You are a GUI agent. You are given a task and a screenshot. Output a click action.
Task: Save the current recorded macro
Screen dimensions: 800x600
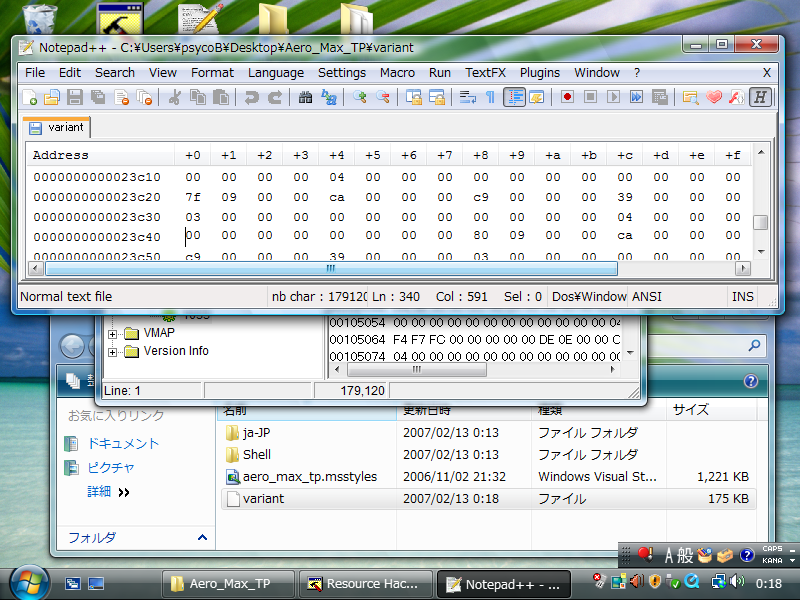(x=660, y=97)
